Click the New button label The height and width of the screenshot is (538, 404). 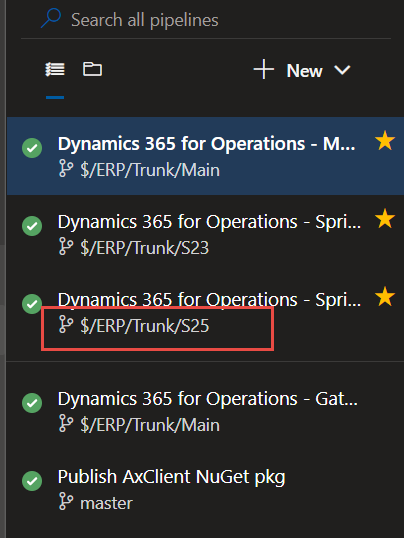[x=304, y=71]
